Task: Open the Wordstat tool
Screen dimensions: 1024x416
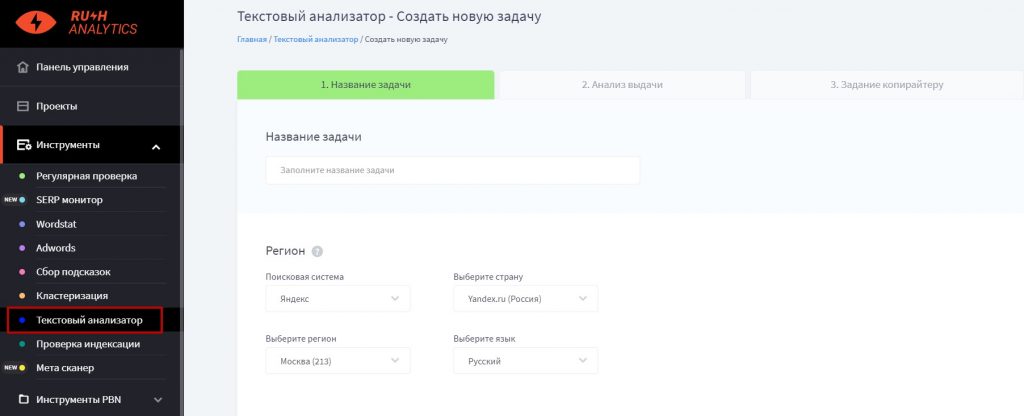Action: [x=56, y=224]
